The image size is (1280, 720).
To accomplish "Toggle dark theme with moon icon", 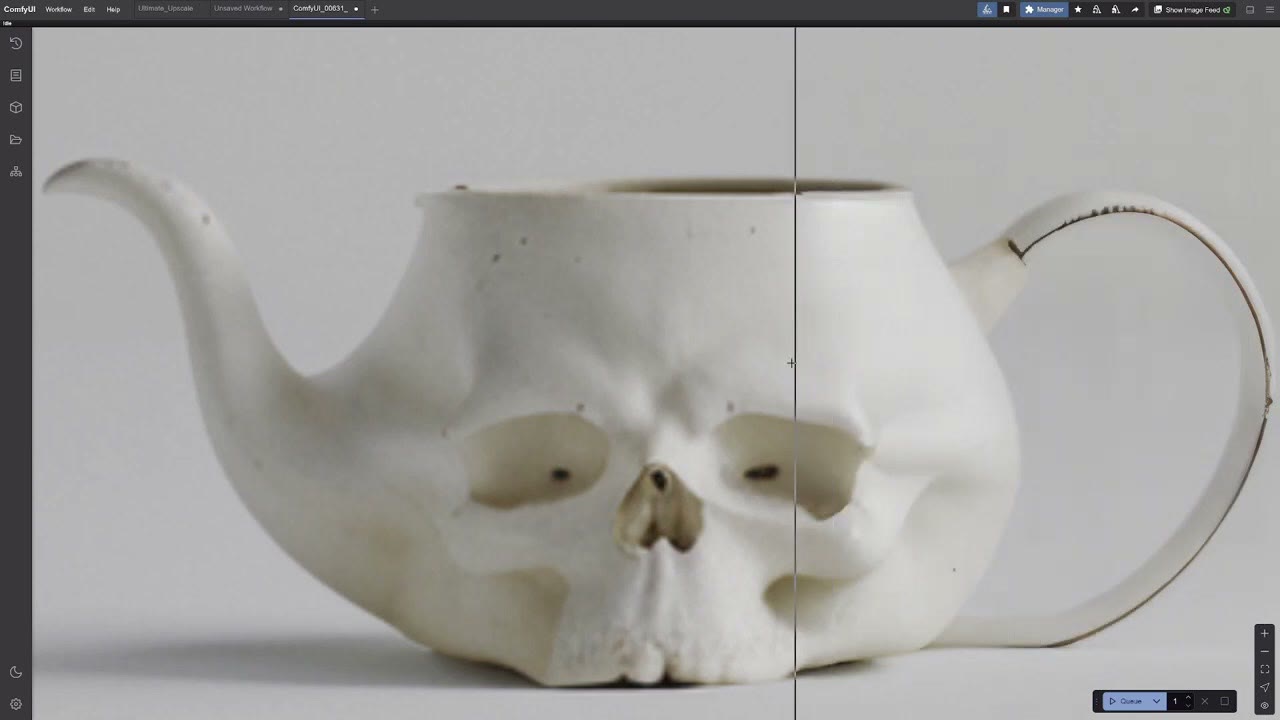I will (16, 672).
